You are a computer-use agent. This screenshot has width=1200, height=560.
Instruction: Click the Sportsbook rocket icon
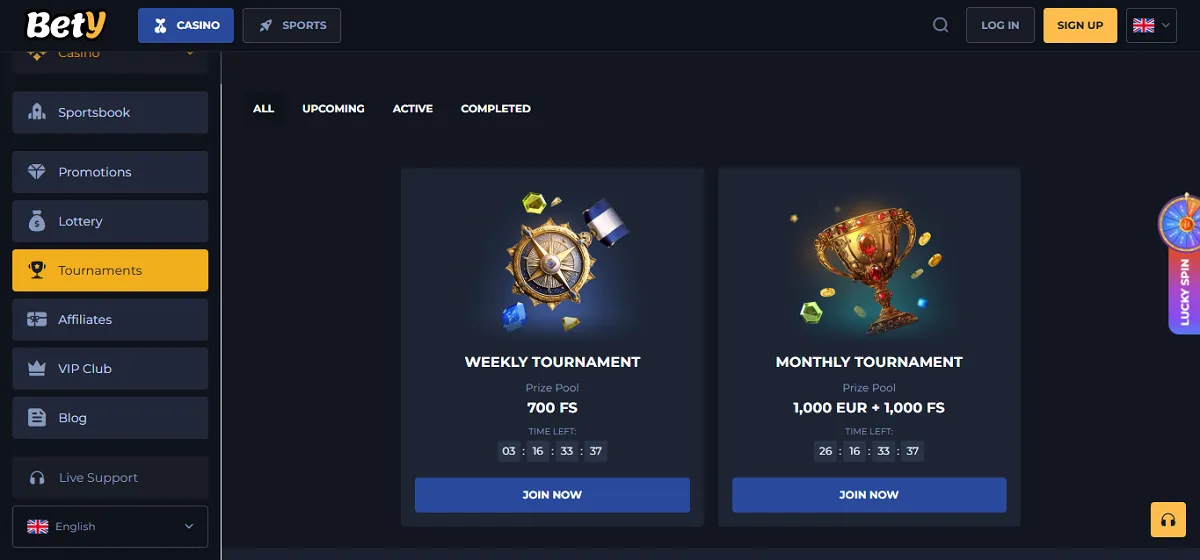pos(37,112)
